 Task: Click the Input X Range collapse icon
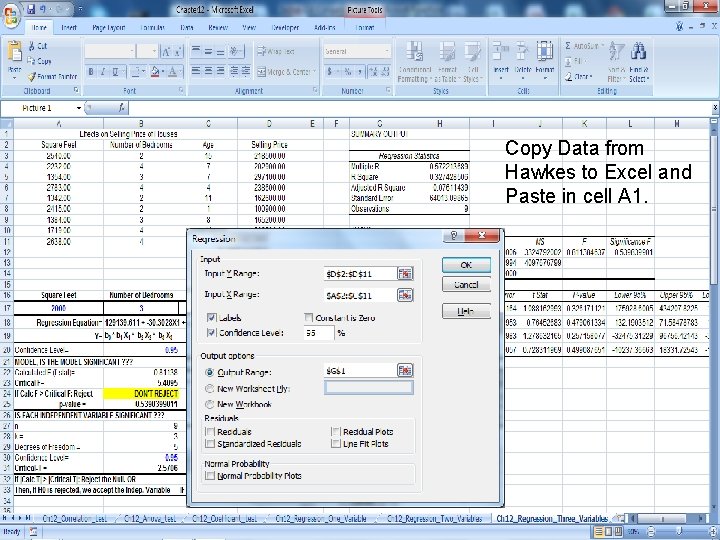click(x=405, y=295)
